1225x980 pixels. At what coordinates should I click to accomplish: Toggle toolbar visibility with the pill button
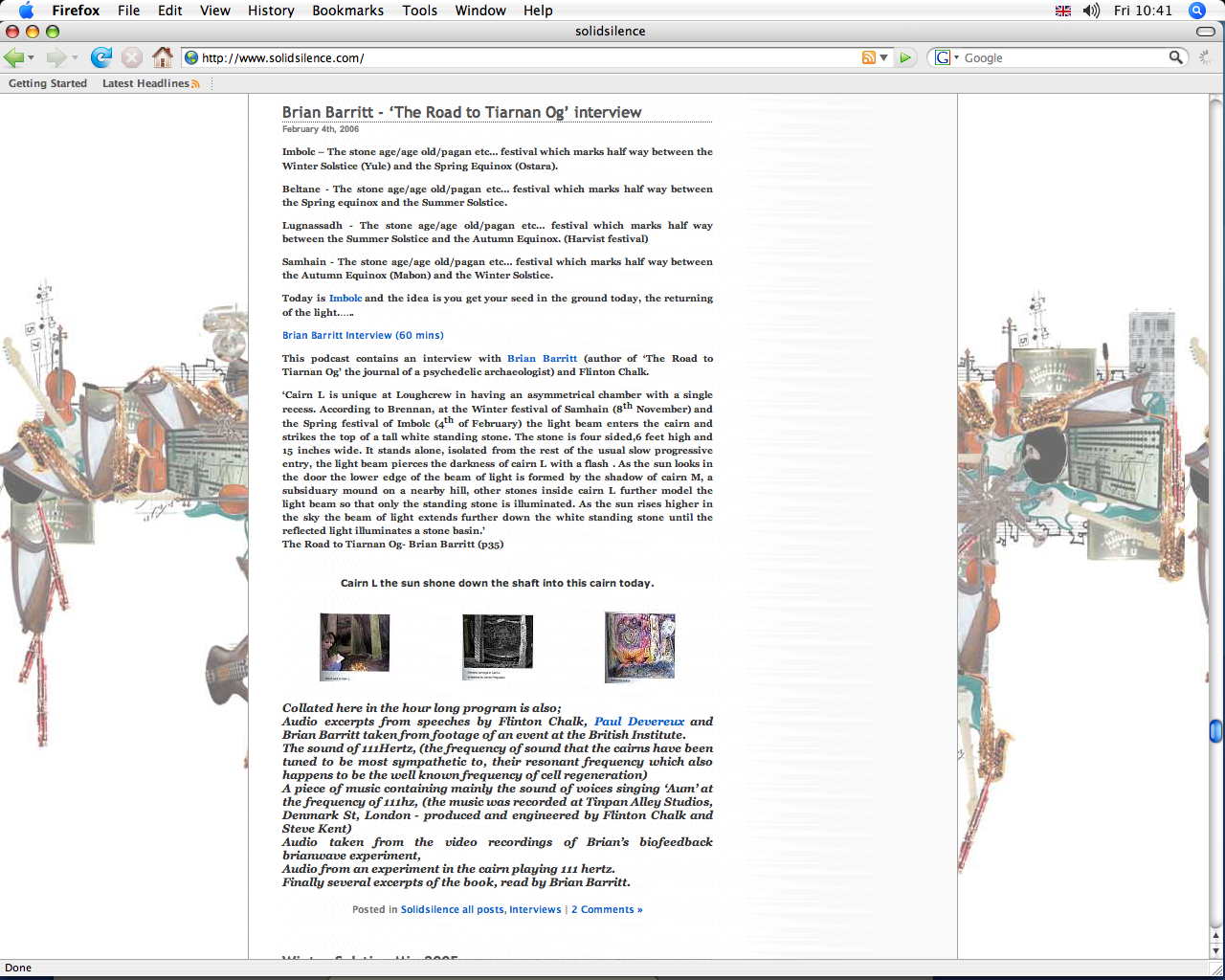pos(1206,32)
